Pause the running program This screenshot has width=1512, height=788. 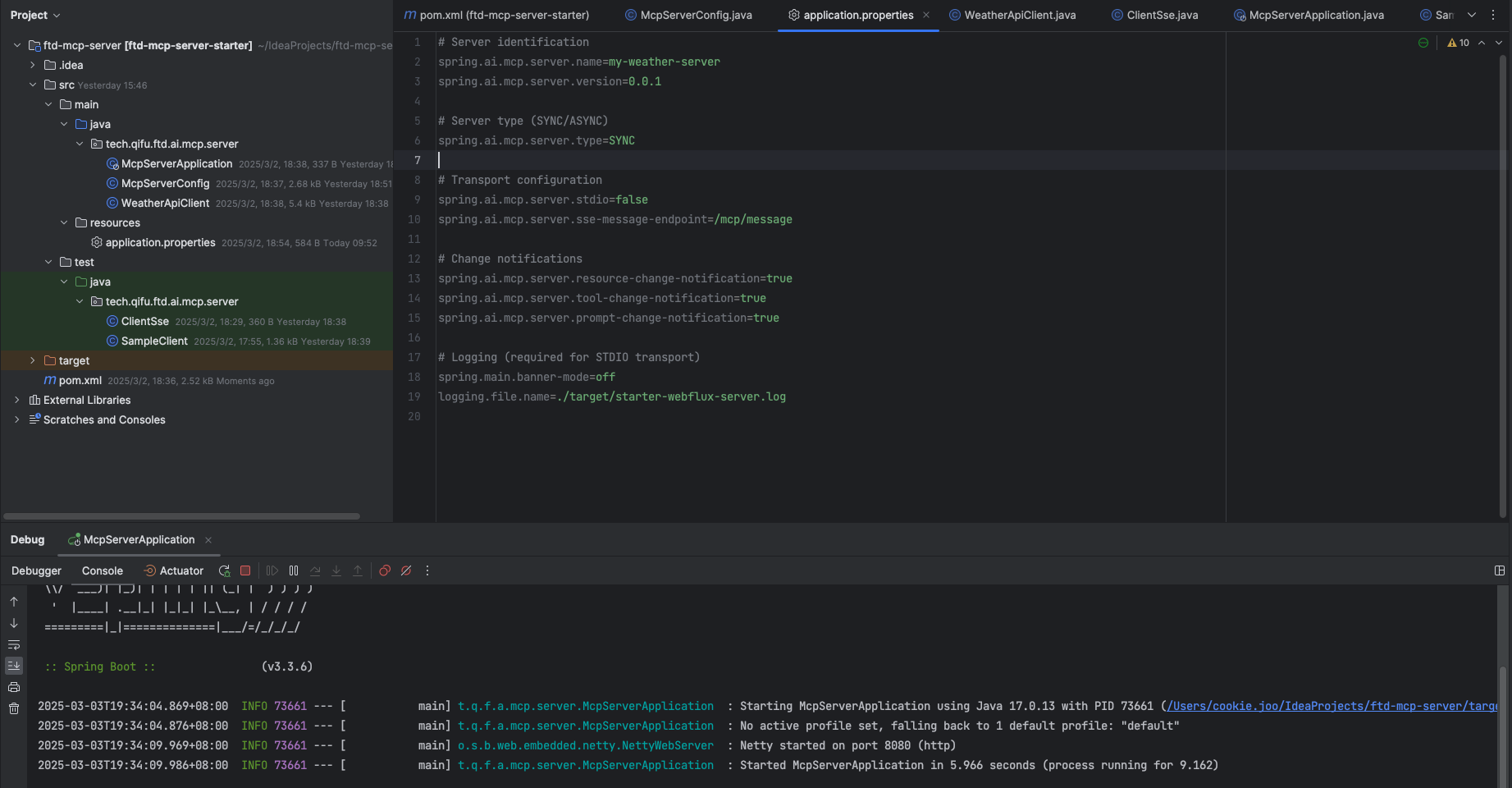[x=294, y=570]
